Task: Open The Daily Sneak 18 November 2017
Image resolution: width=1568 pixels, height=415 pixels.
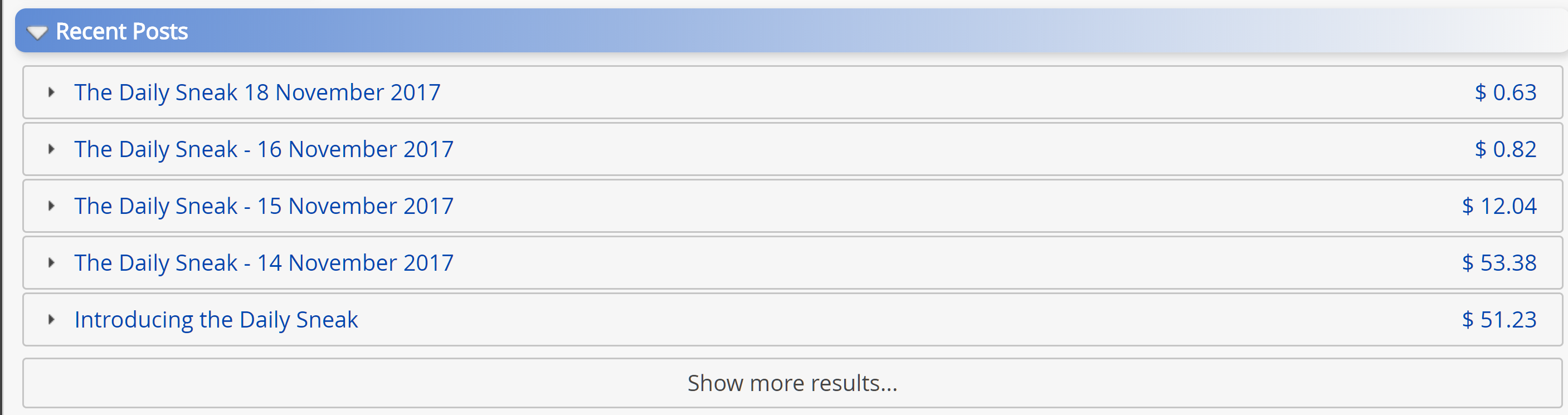Action: [x=257, y=92]
